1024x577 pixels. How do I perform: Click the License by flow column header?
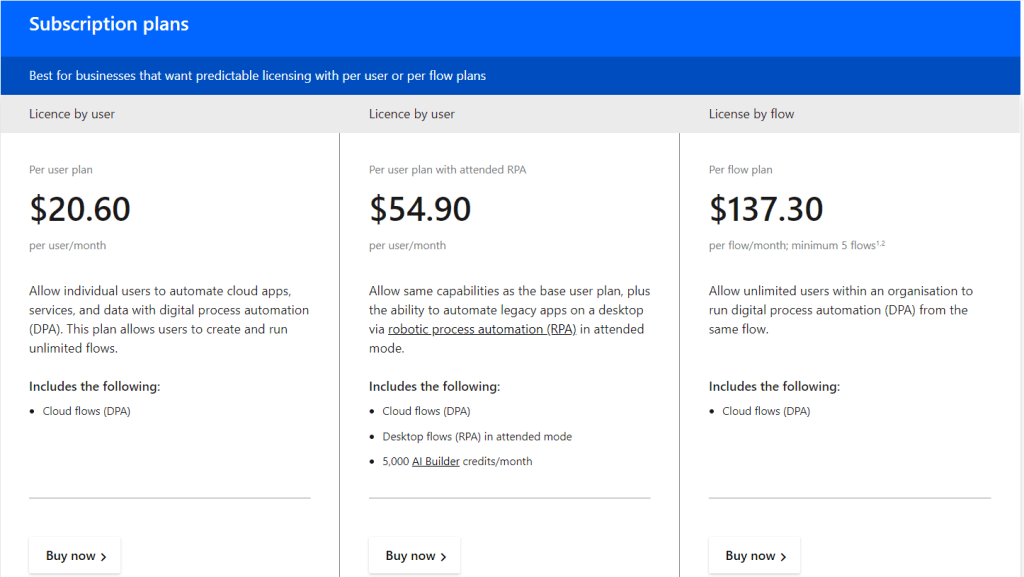point(751,114)
